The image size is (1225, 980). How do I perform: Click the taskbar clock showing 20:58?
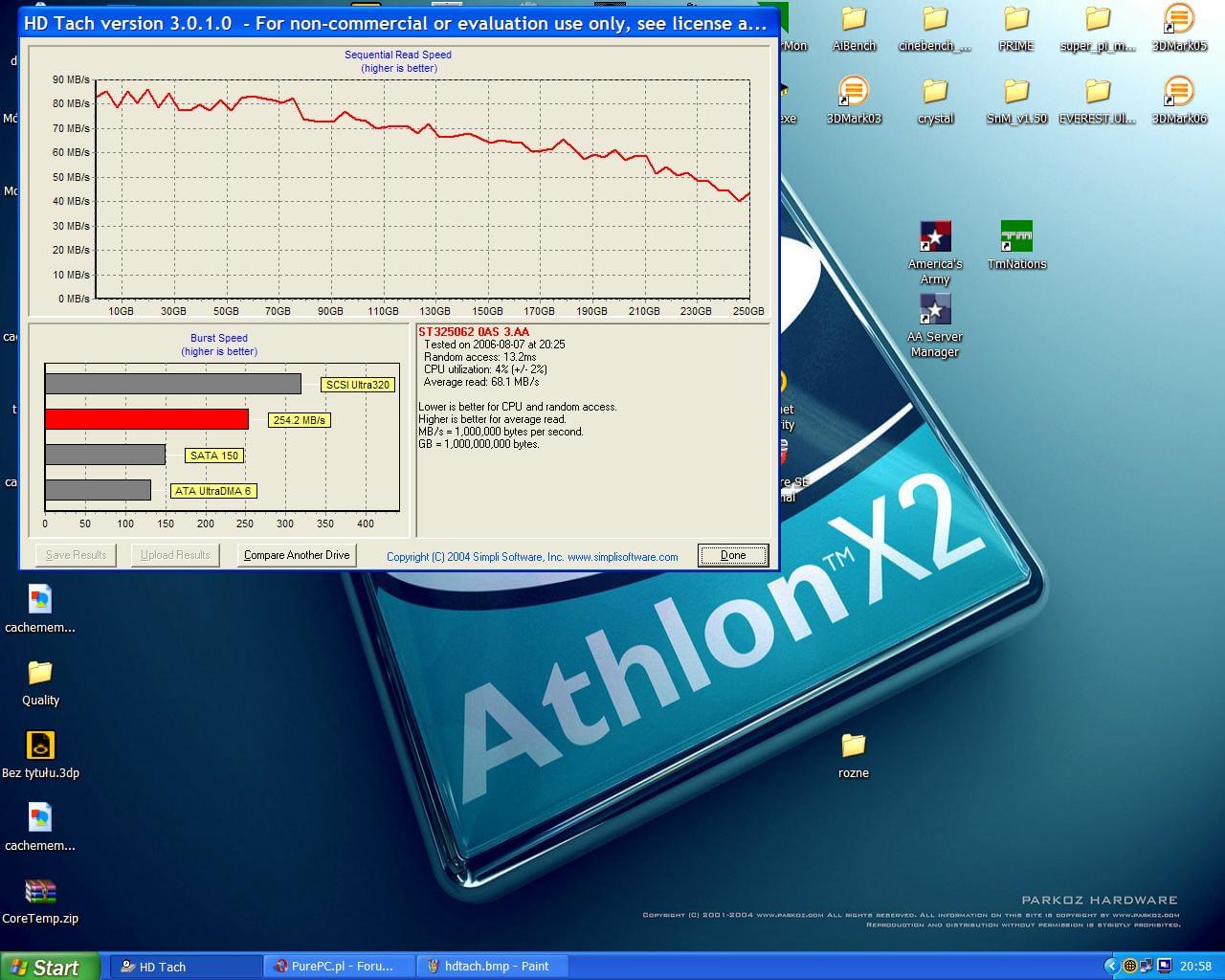tap(1195, 967)
